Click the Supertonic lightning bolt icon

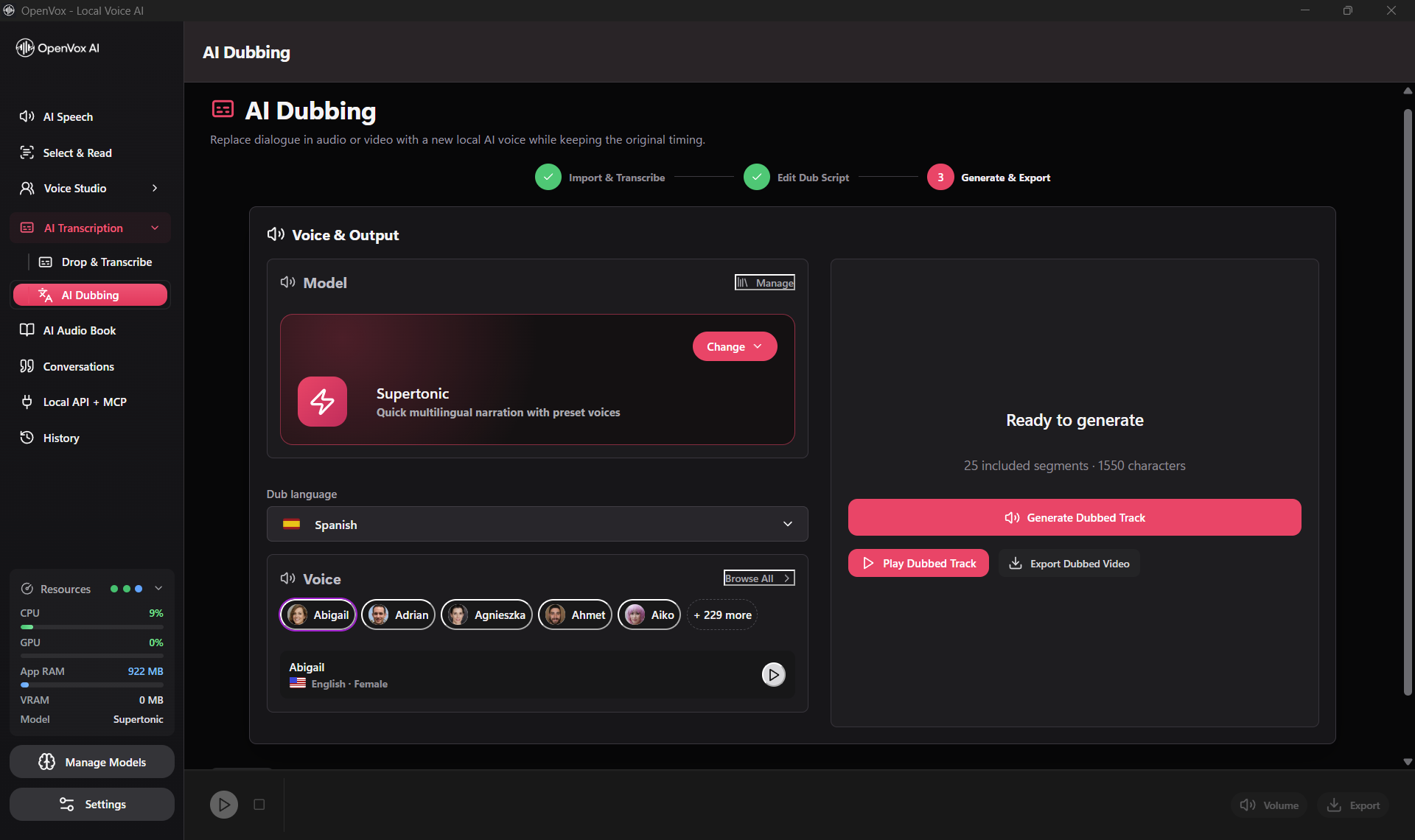[x=322, y=402]
